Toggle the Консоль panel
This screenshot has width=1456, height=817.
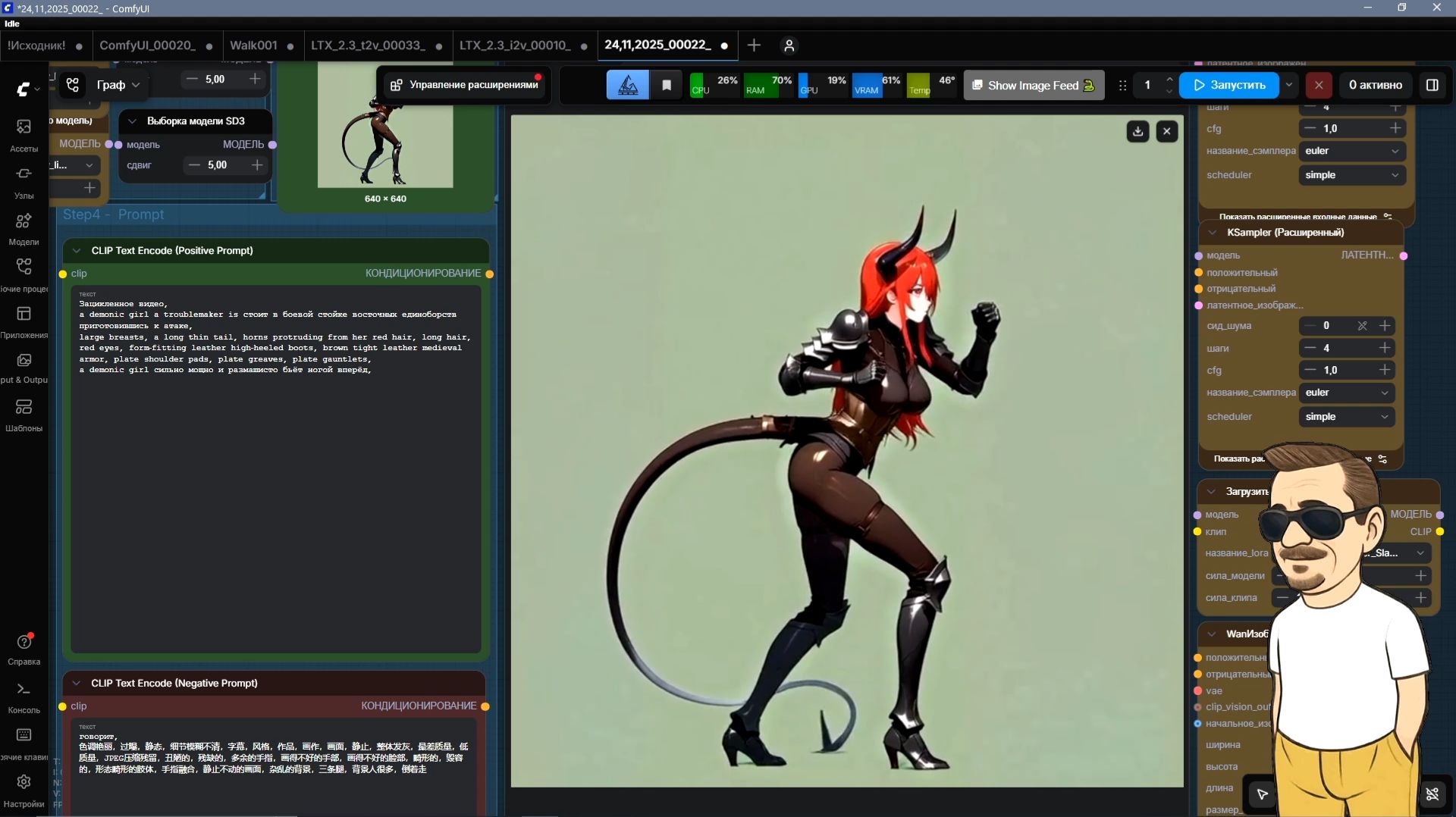coord(24,696)
